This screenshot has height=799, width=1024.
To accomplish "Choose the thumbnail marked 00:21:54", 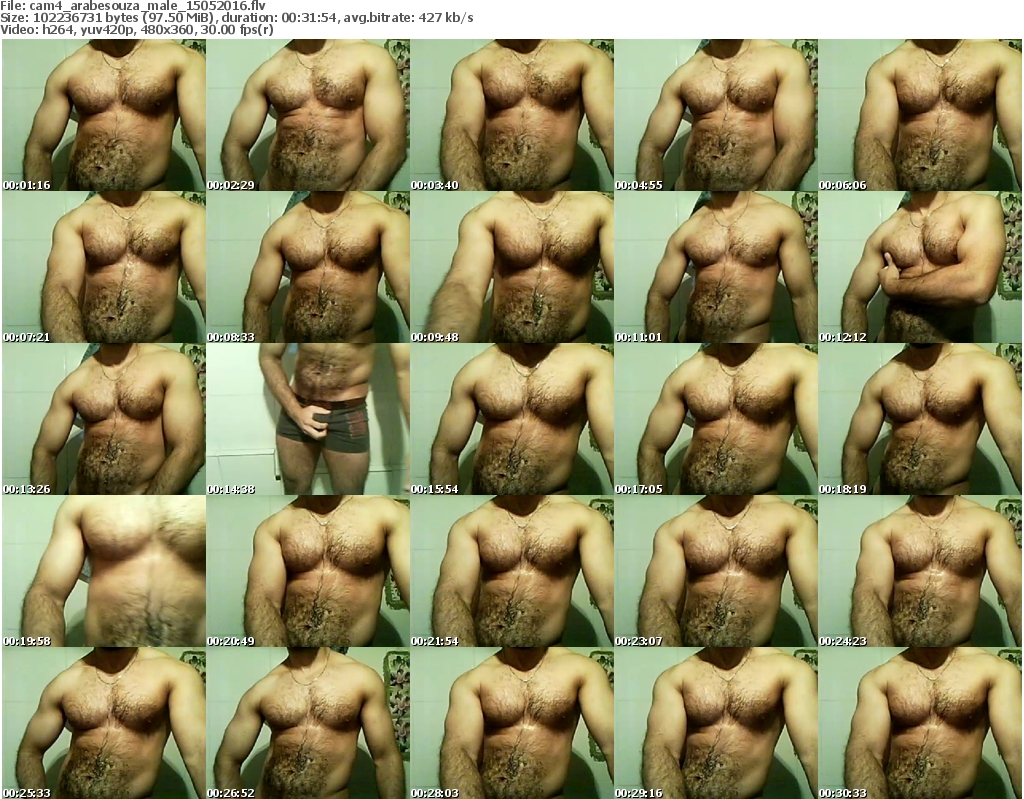I will click(512, 572).
